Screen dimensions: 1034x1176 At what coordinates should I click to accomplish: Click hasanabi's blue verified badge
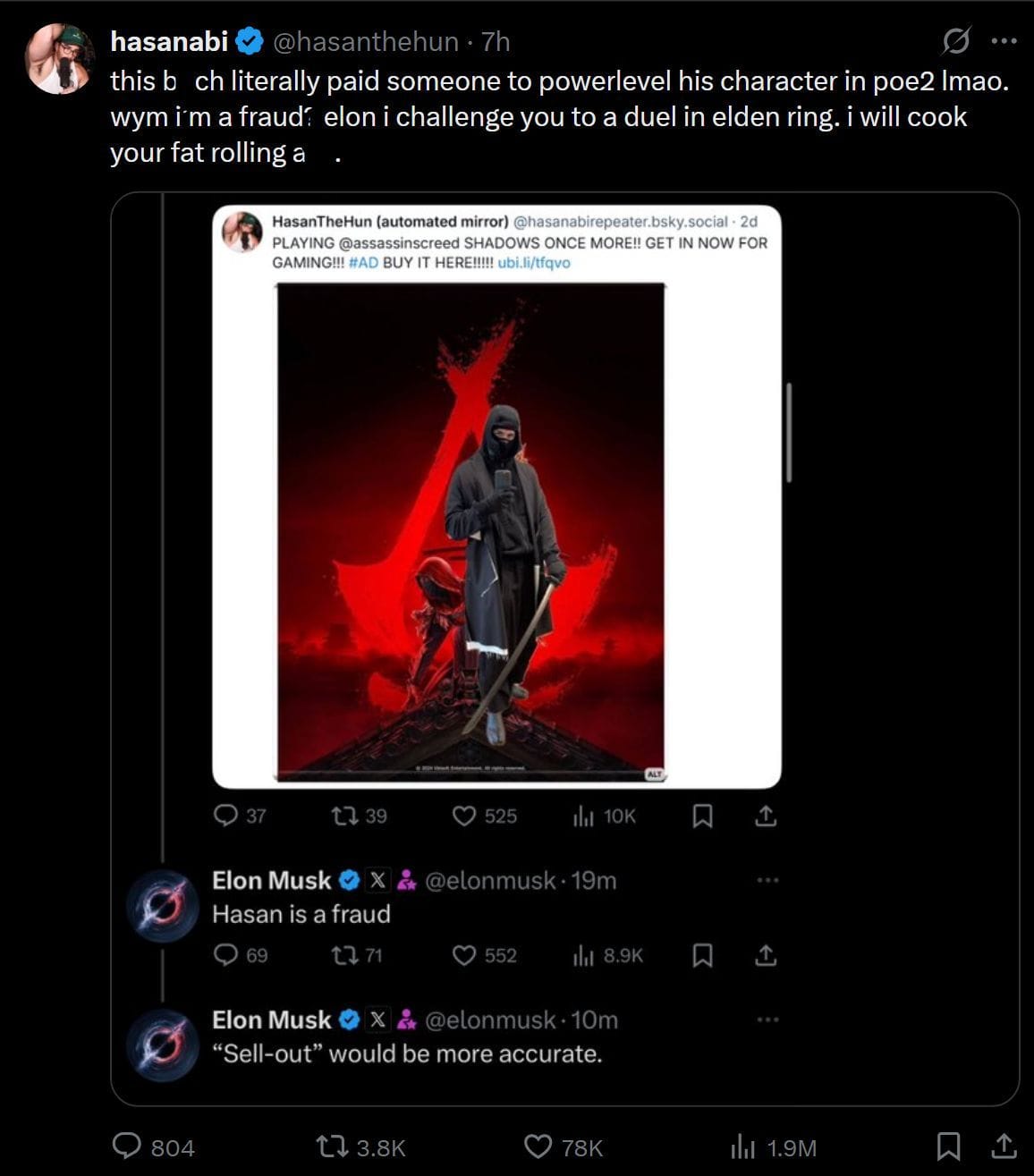pyautogui.click(x=250, y=39)
